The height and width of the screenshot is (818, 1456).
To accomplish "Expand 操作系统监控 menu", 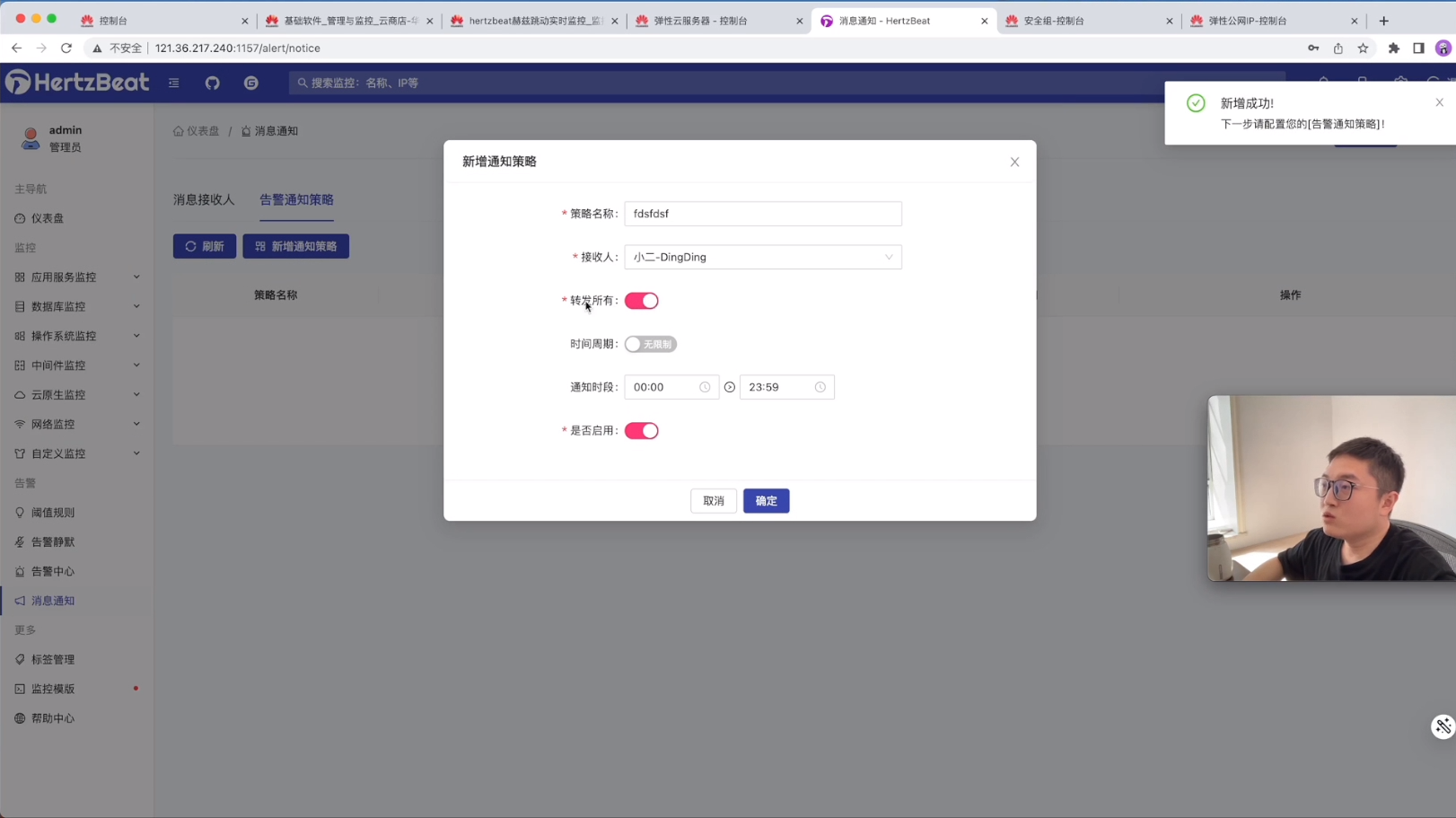I will 77,336.
